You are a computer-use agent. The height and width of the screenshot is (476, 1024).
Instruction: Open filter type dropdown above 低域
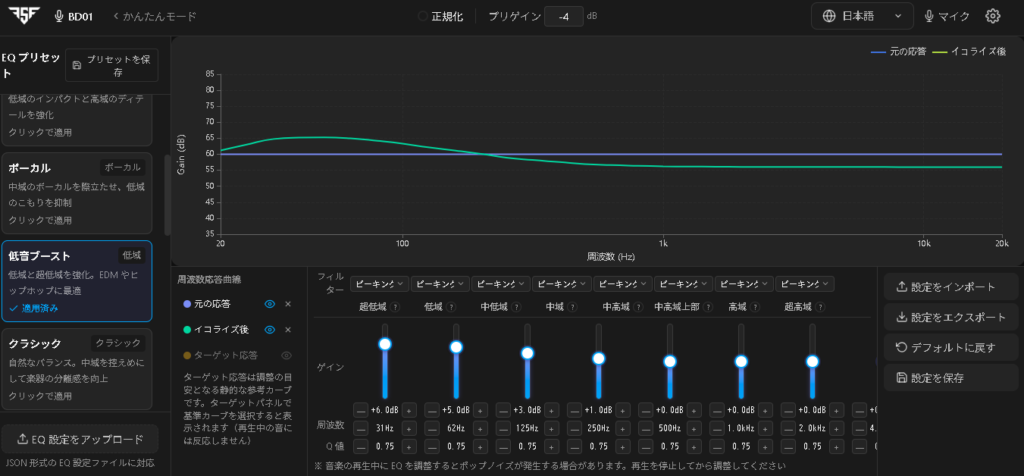[440, 284]
